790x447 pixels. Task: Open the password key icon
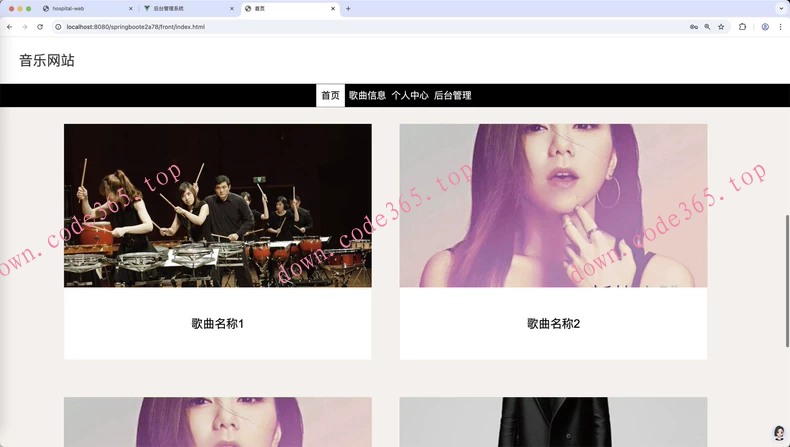click(694, 27)
